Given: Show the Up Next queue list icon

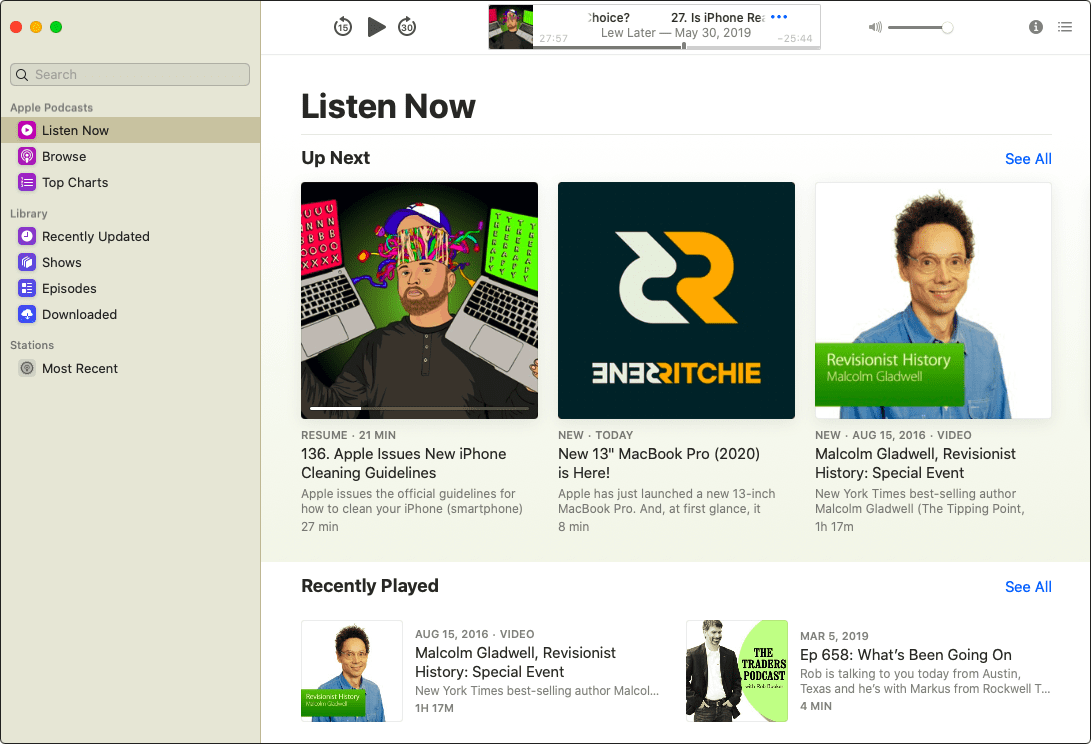Looking at the screenshot, I should coord(1065,27).
